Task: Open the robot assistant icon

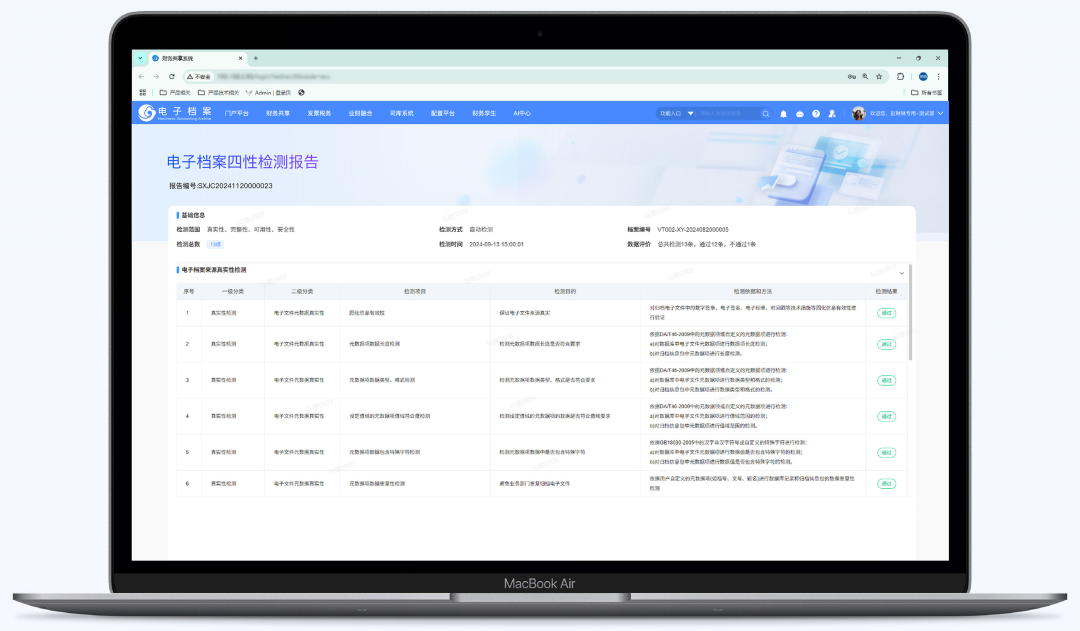Action: click(800, 114)
